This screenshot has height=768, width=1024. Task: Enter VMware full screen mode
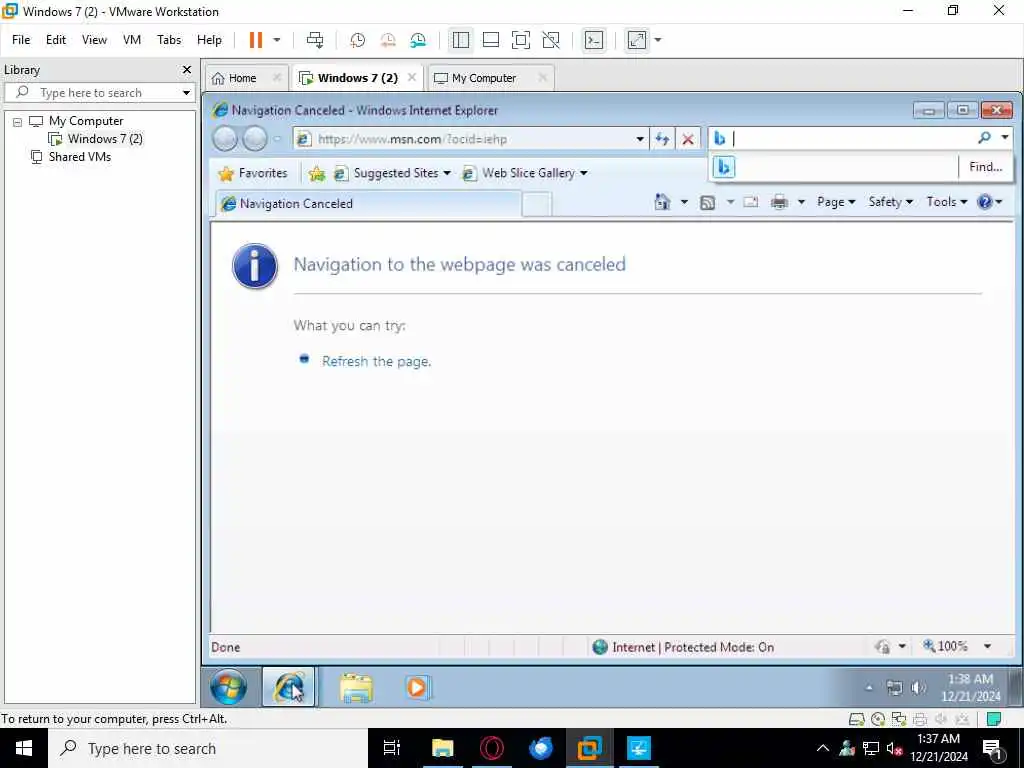point(520,40)
